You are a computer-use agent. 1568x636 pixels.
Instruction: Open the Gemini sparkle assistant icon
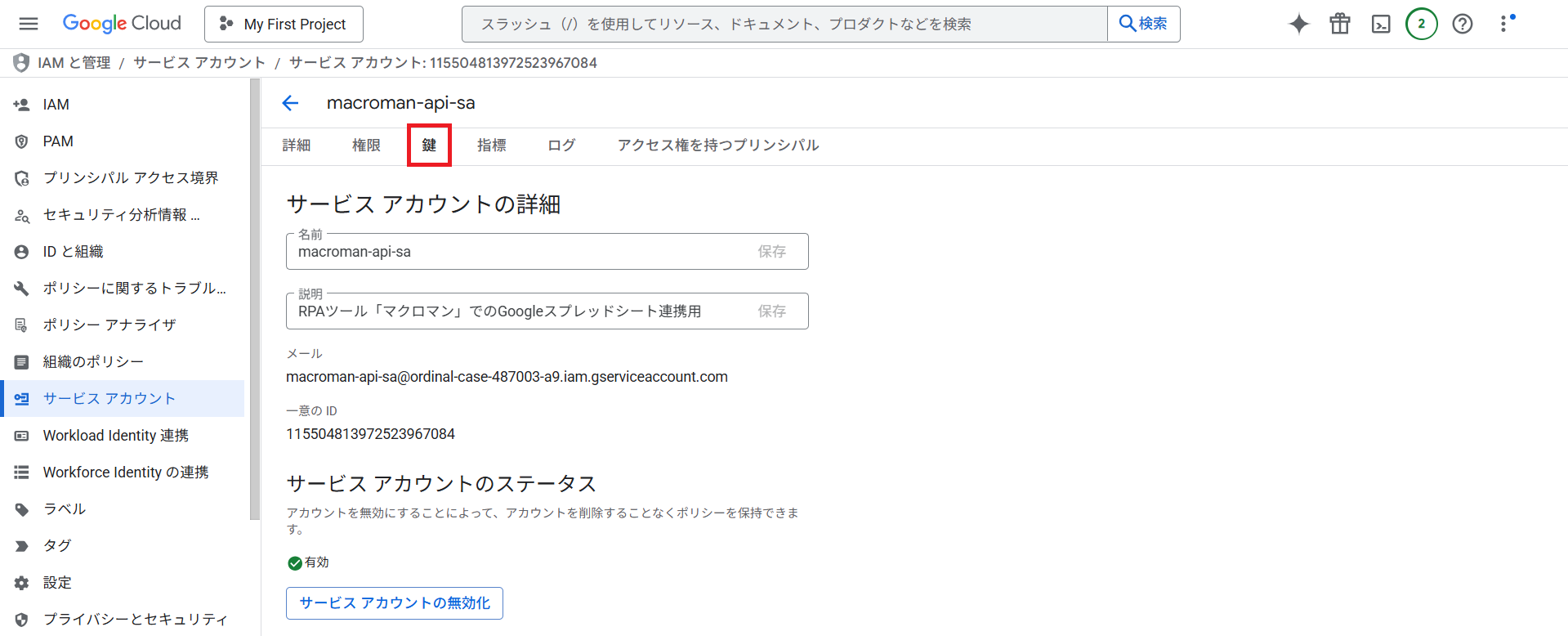click(x=1298, y=24)
